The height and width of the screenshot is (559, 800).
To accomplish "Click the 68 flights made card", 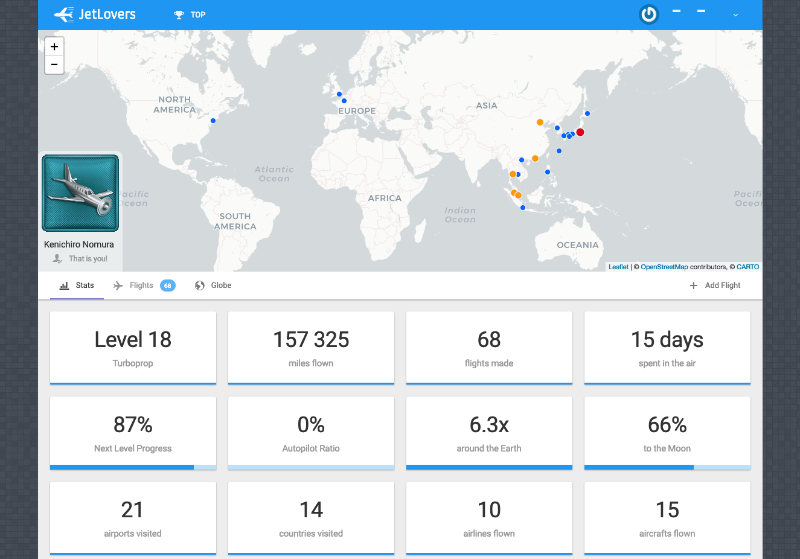I will point(489,348).
